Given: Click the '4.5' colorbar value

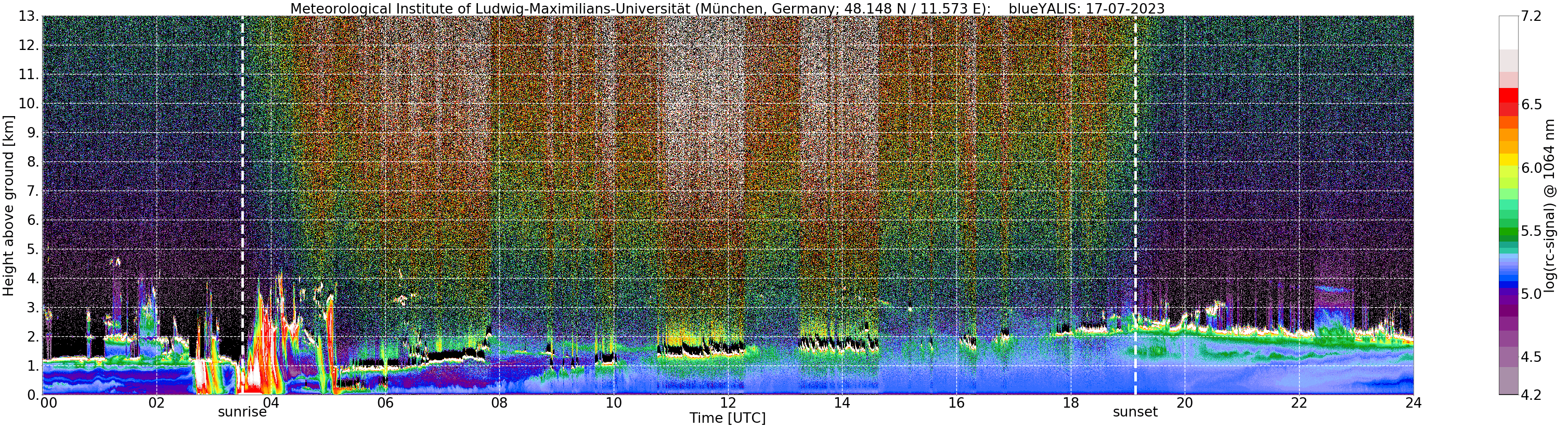Looking at the screenshot, I should (1532, 357).
